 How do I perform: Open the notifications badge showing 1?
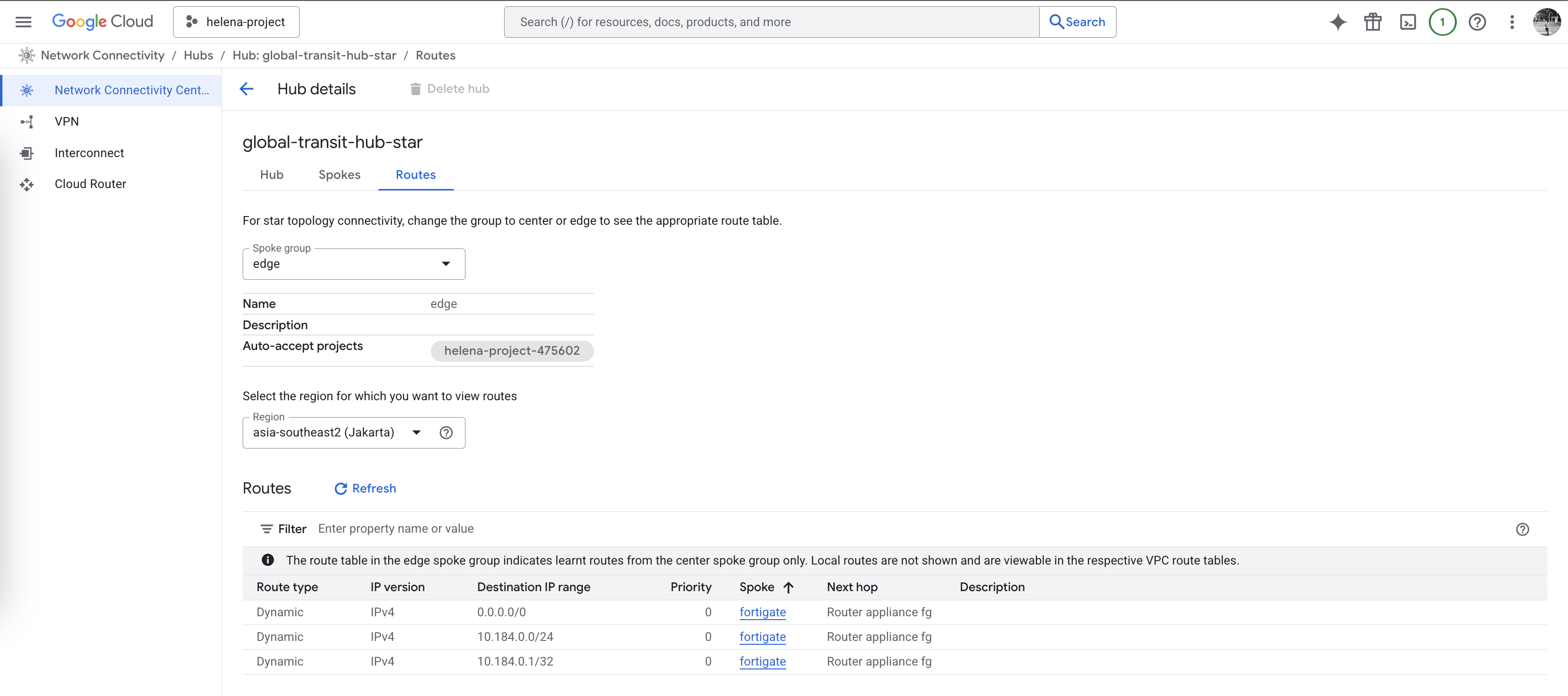1442,22
